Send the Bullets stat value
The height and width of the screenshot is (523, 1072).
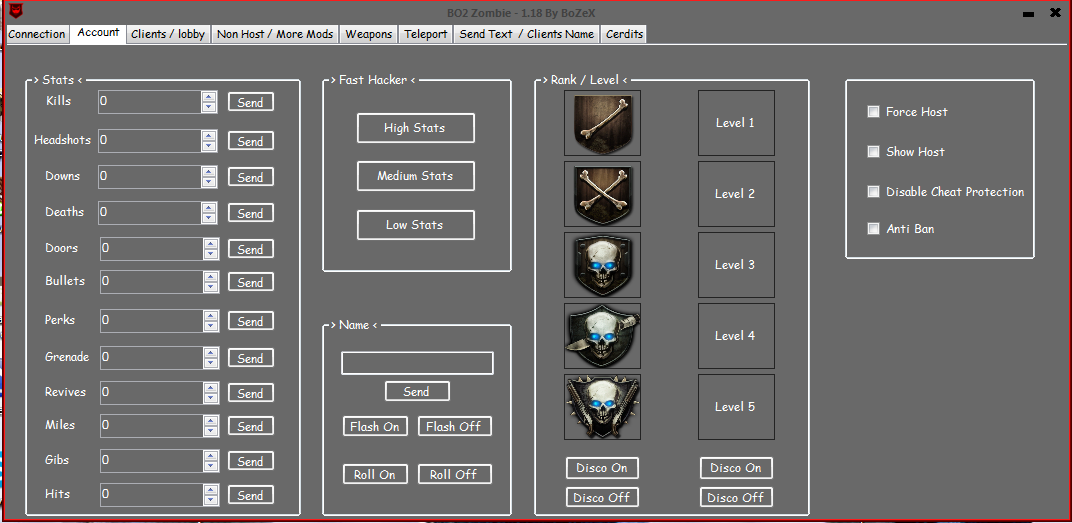[251, 282]
